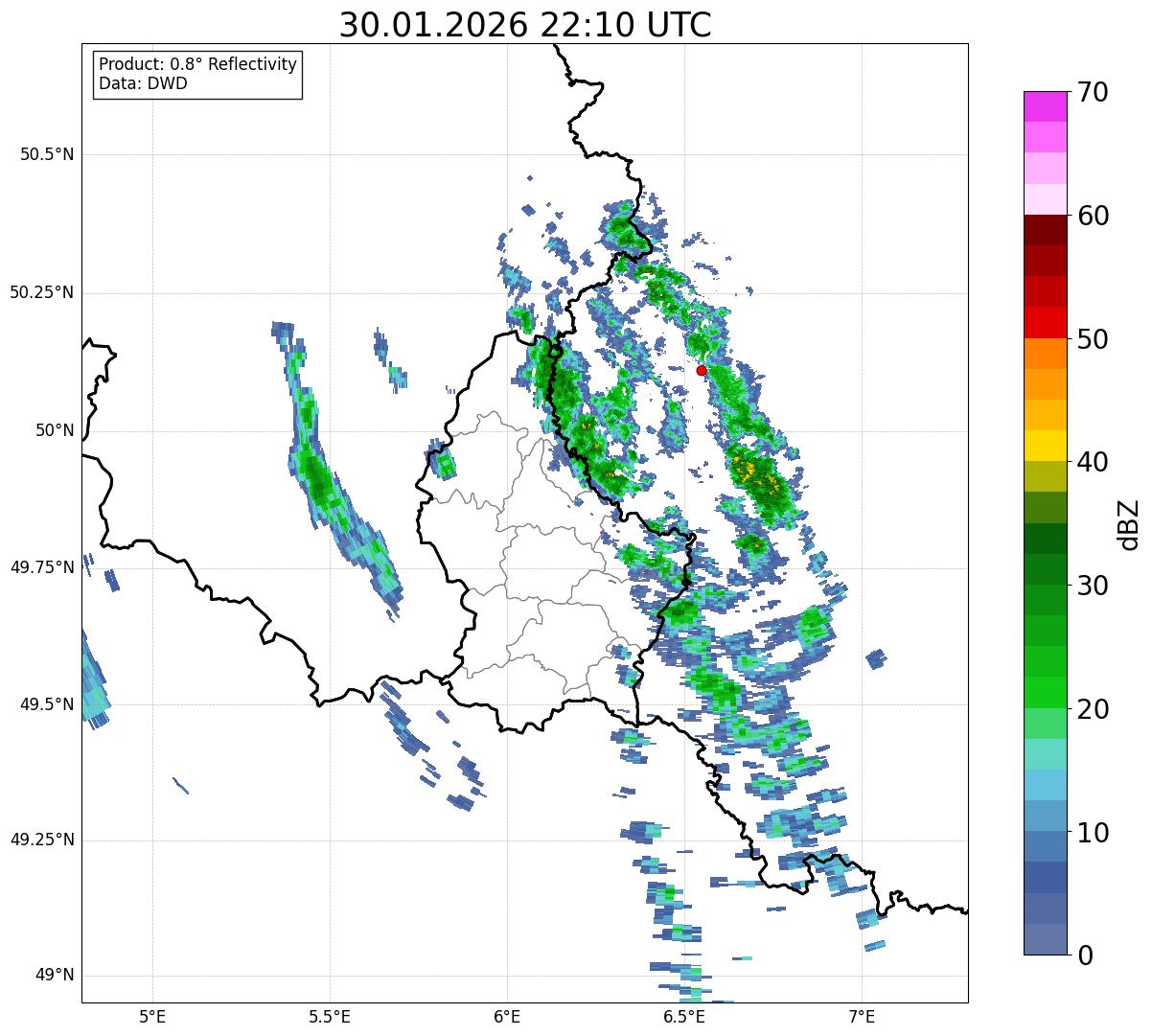Click the red radar site marker dot
The width and height of the screenshot is (1152, 1036).
tap(702, 370)
